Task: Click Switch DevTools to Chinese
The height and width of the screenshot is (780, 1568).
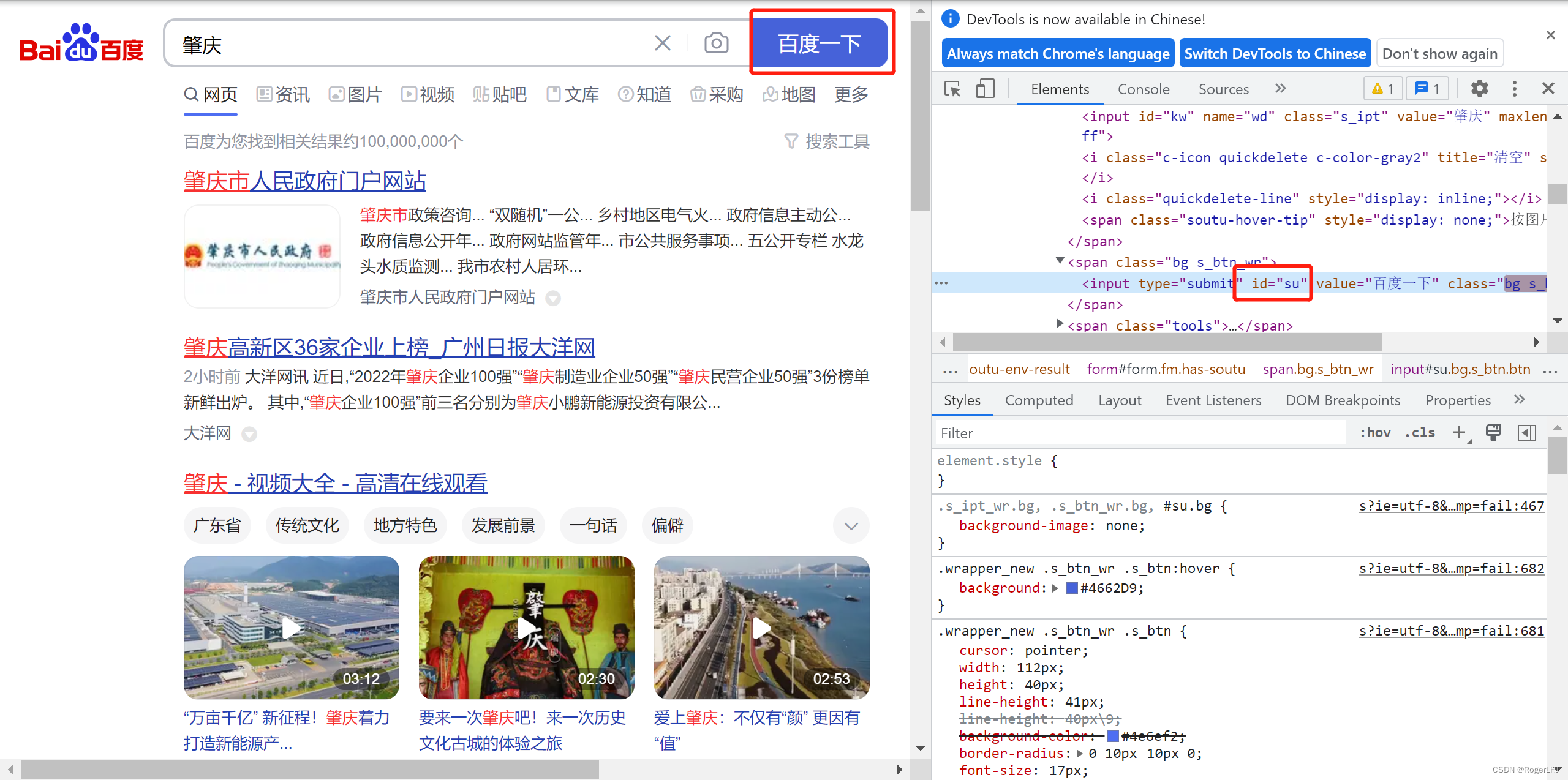Action: pos(1275,54)
